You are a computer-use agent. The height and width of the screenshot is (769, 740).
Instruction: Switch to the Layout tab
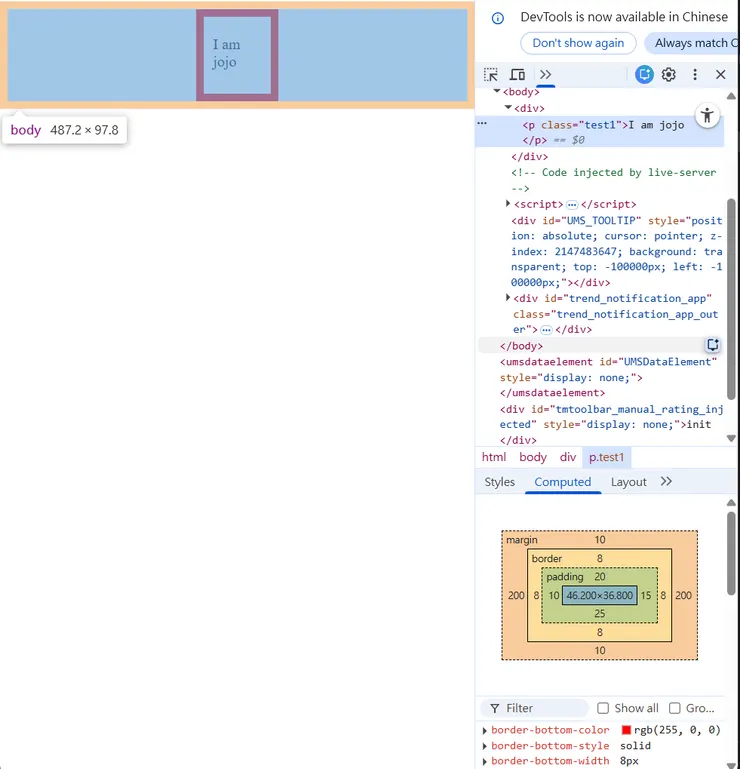628,482
